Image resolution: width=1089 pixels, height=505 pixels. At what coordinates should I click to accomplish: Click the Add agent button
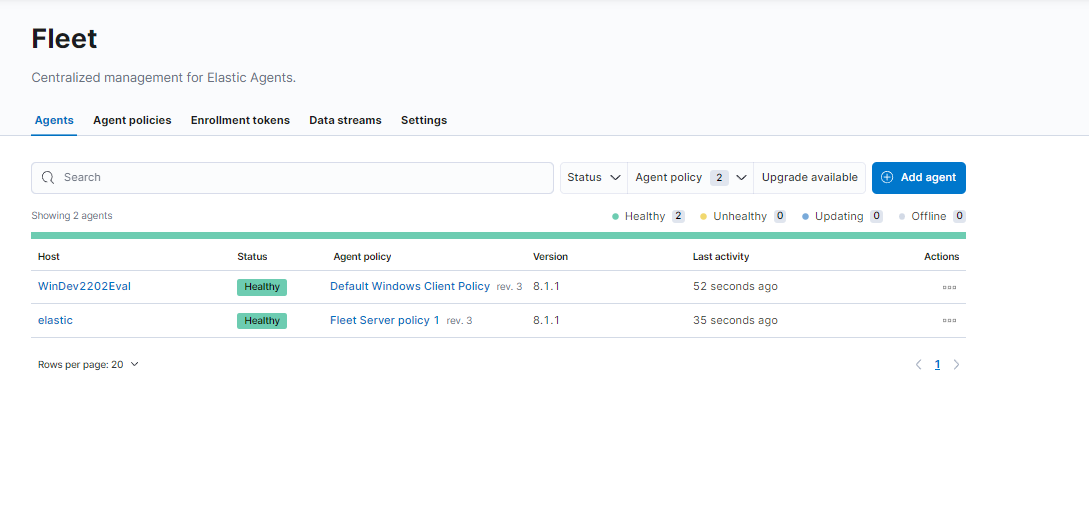pos(918,178)
